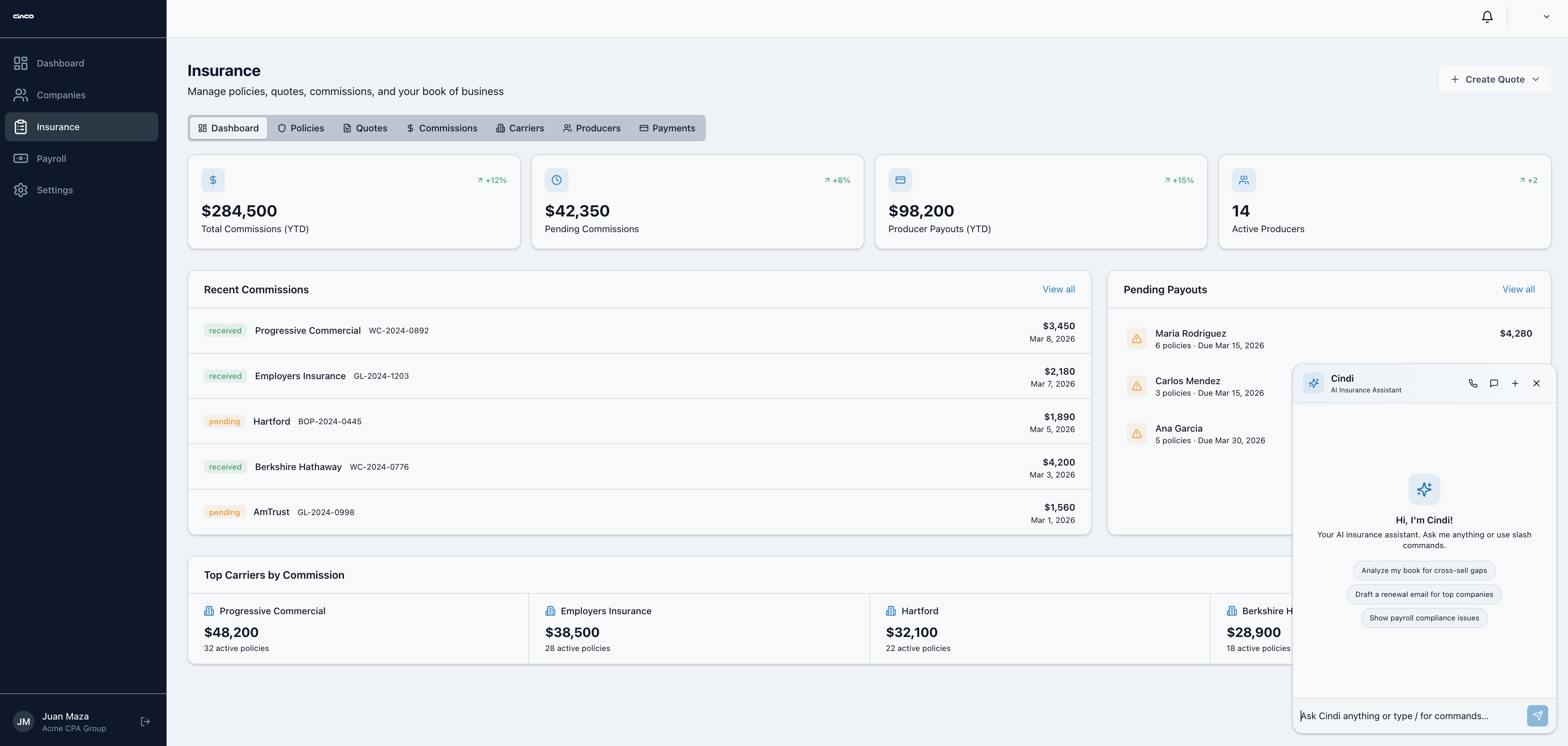1568x746 pixels.
Task: Open Cindi chat history icon
Action: tap(1494, 383)
